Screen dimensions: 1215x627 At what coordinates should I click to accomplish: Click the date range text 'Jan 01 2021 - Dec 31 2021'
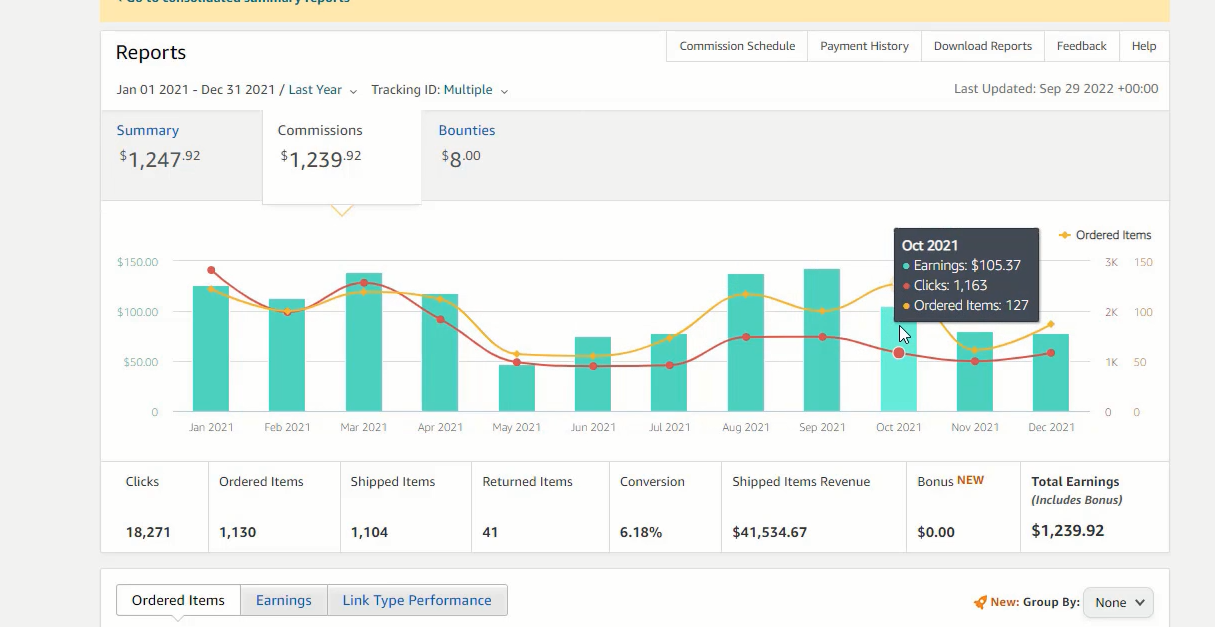pyautogui.click(x=195, y=90)
